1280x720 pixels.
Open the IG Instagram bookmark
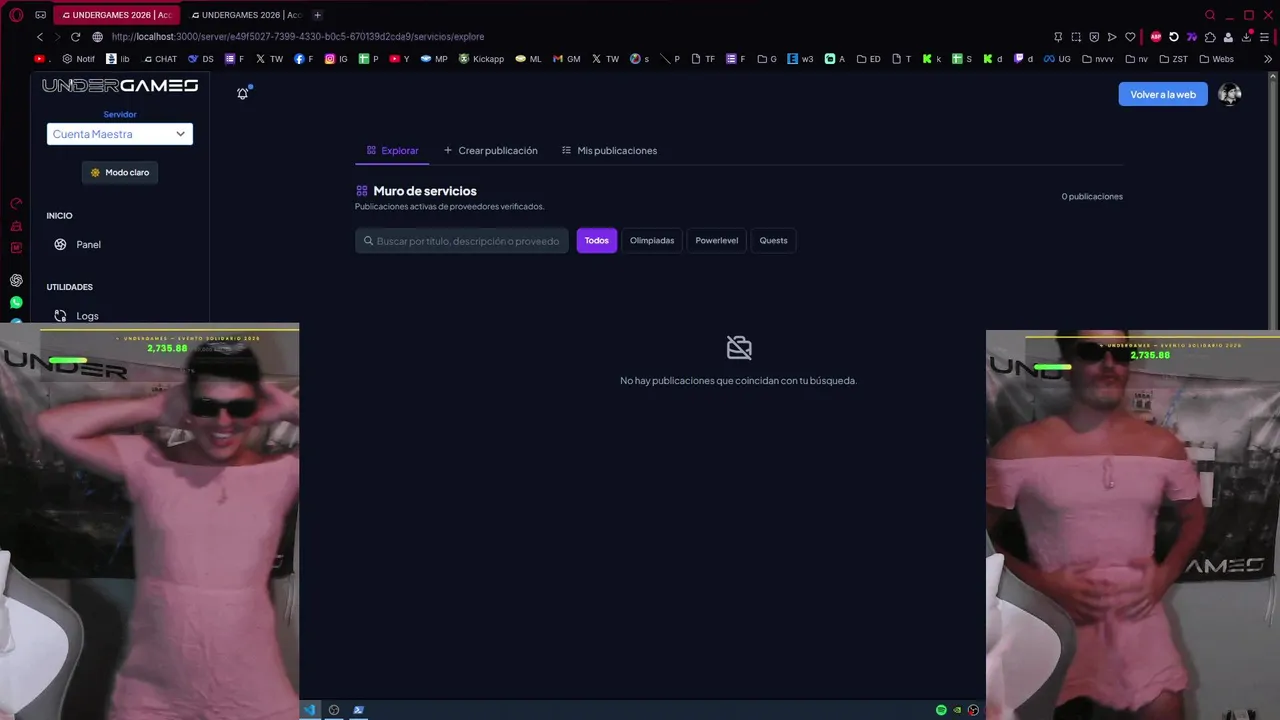coord(336,59)
